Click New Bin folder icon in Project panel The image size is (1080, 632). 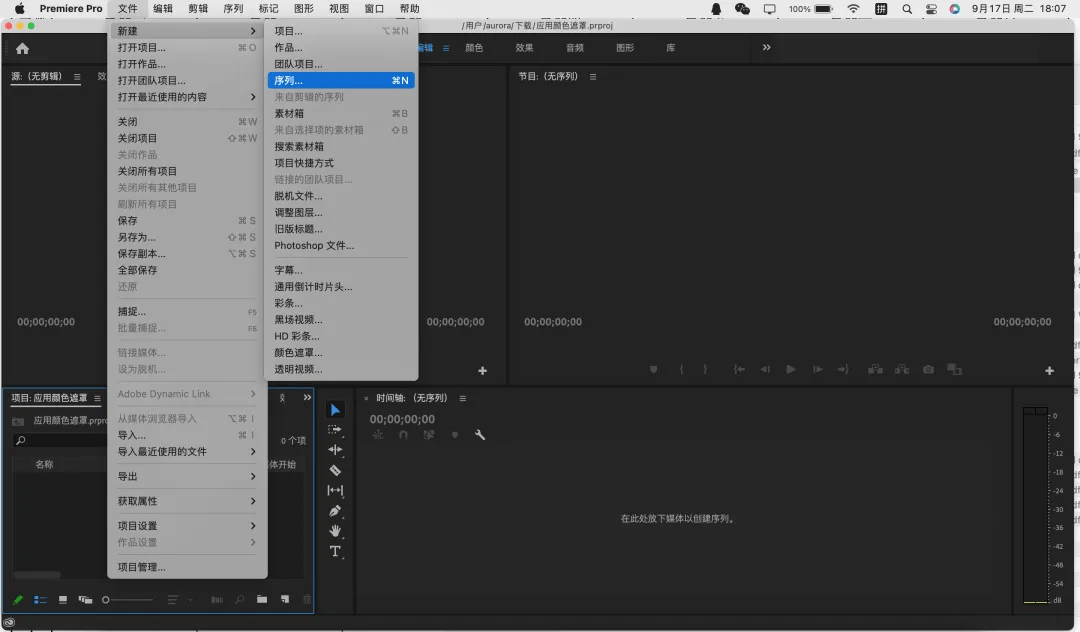coord(262,600)
